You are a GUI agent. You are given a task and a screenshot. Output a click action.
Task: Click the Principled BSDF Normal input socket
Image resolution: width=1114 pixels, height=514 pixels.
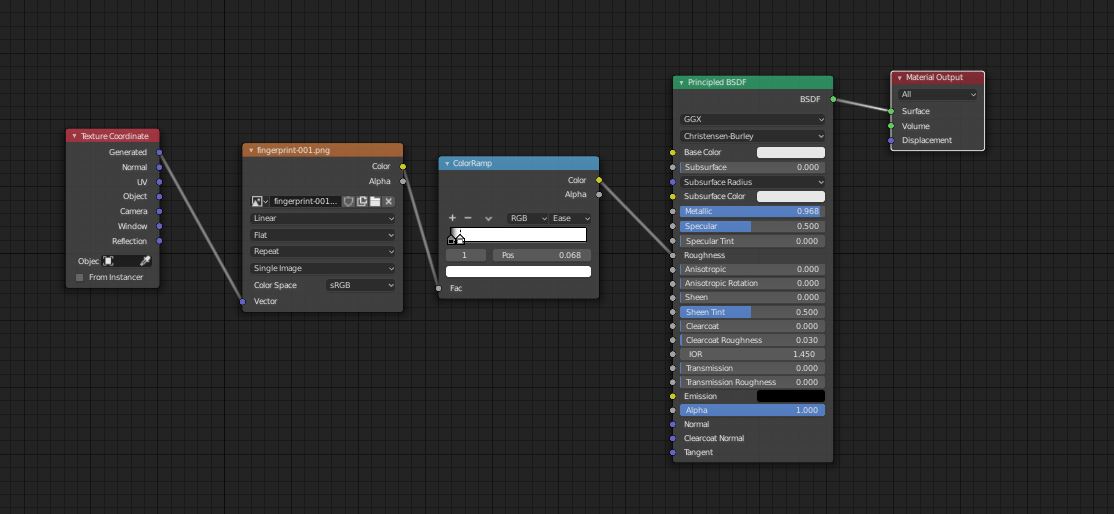pos(673,424)
